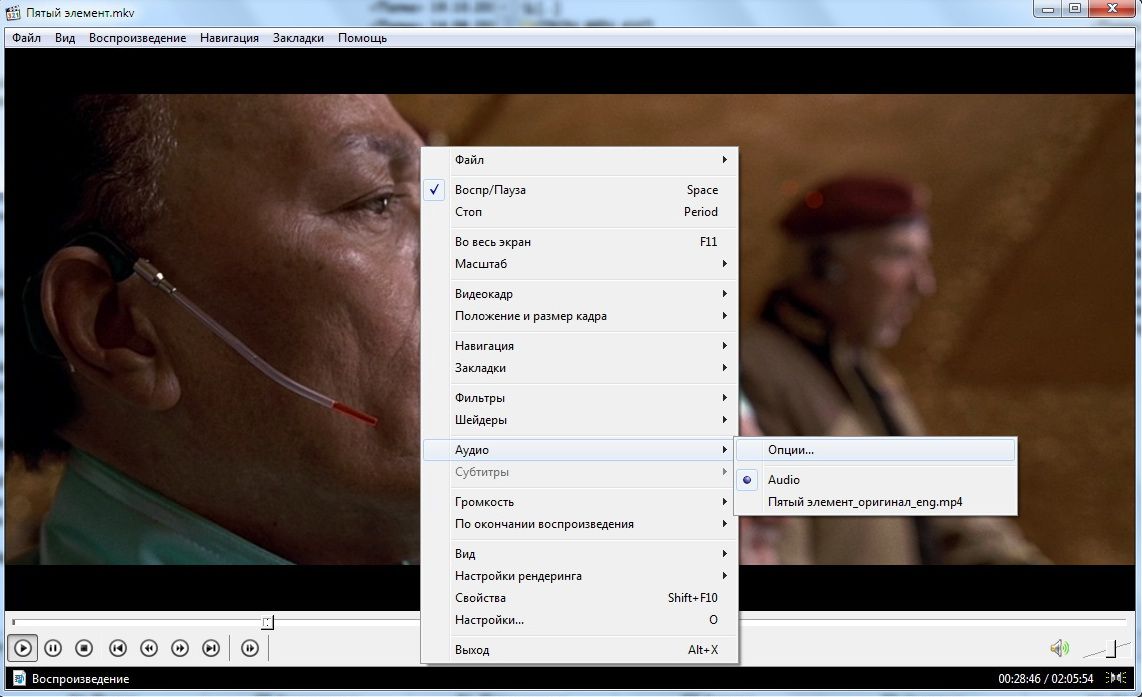The width and height of the screenshot is (1142, 697).
Task: Expand По окончании воспроизведения submenu
Action: [580, 524]
